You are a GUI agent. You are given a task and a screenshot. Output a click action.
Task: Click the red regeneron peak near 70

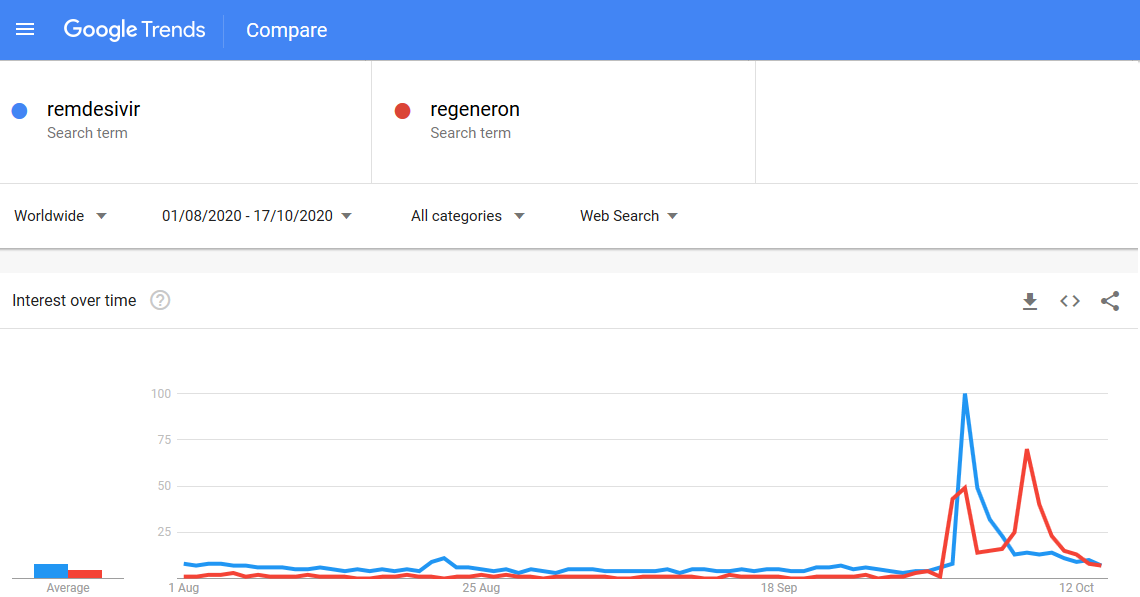1027,451
